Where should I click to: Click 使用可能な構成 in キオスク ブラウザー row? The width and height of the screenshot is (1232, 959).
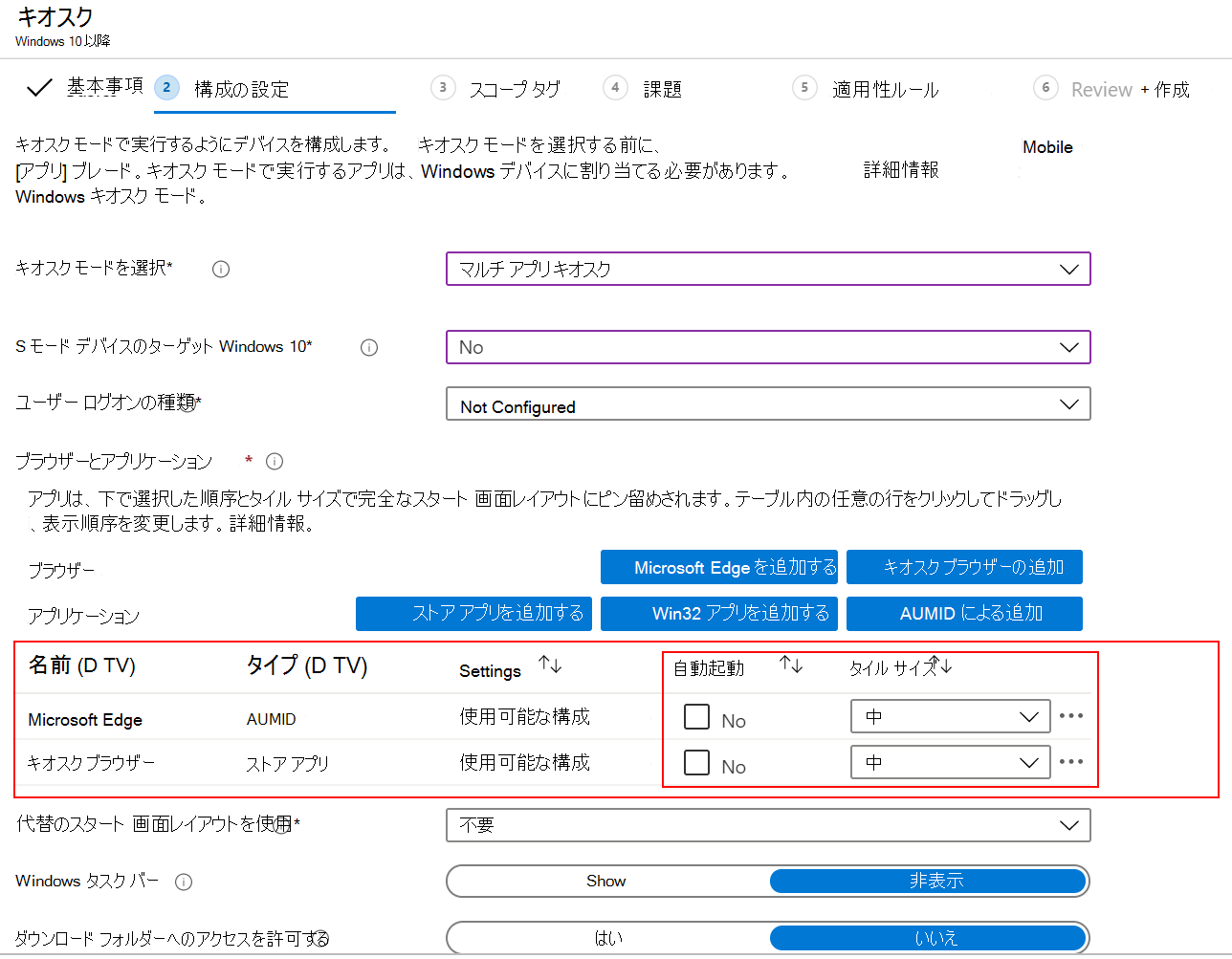(x=524, y=763)
